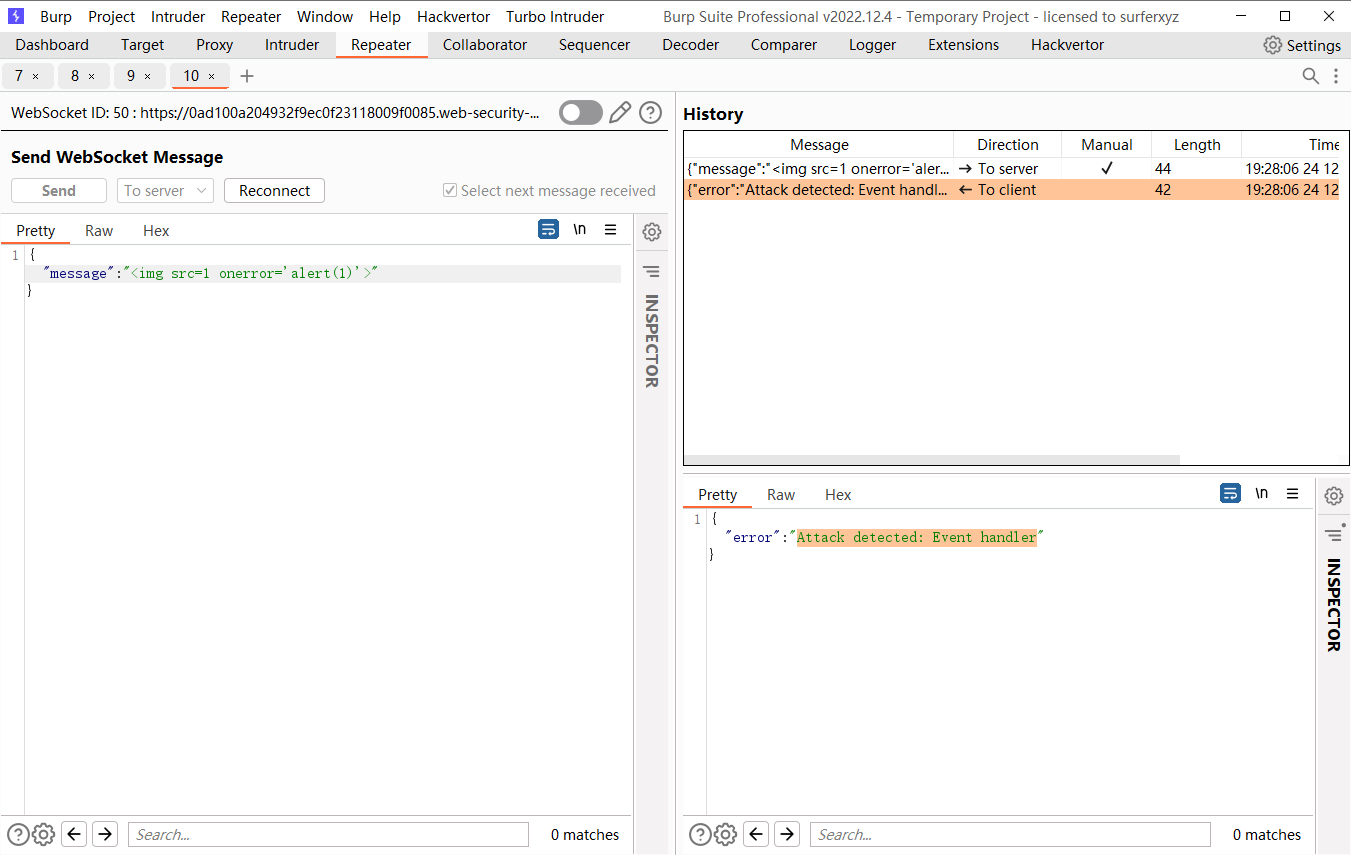
Task: Open the Extensions tab
Action: tap(963, 45)
